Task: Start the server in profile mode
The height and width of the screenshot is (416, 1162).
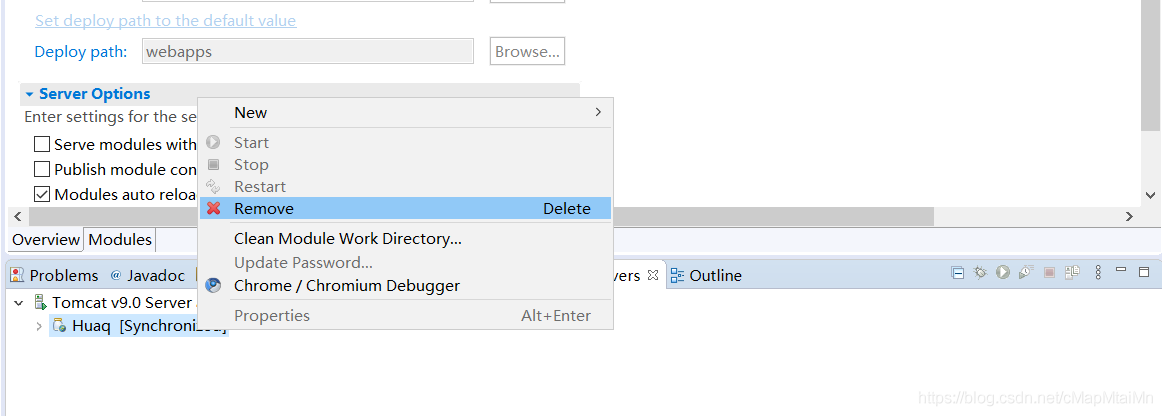Action: pos(1025,273)
